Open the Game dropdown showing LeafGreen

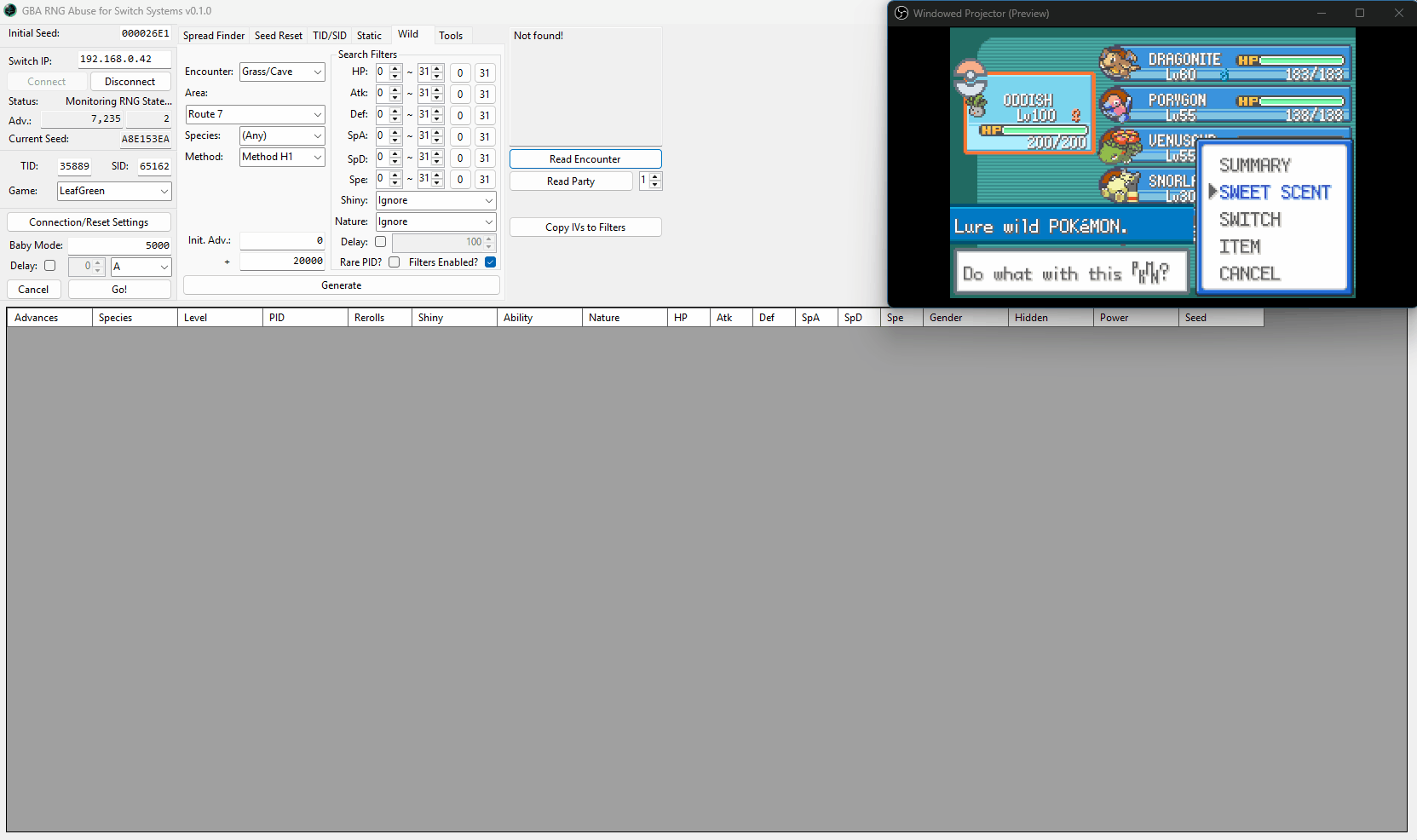pyautogui.click(x=114, y=191)
